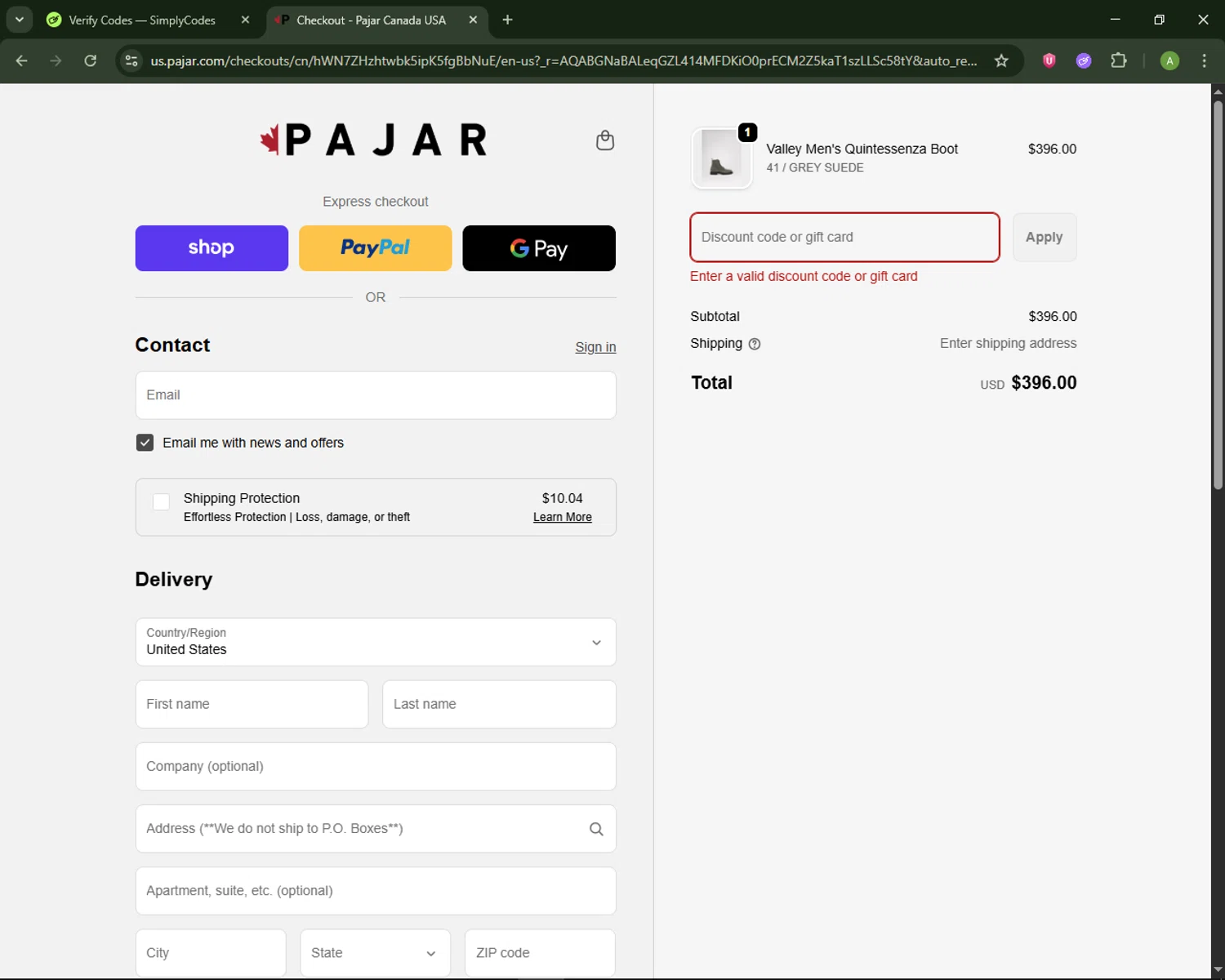Click the boot product thumbnail
This screenshot has height=980, width=1225.
point(721,158)
